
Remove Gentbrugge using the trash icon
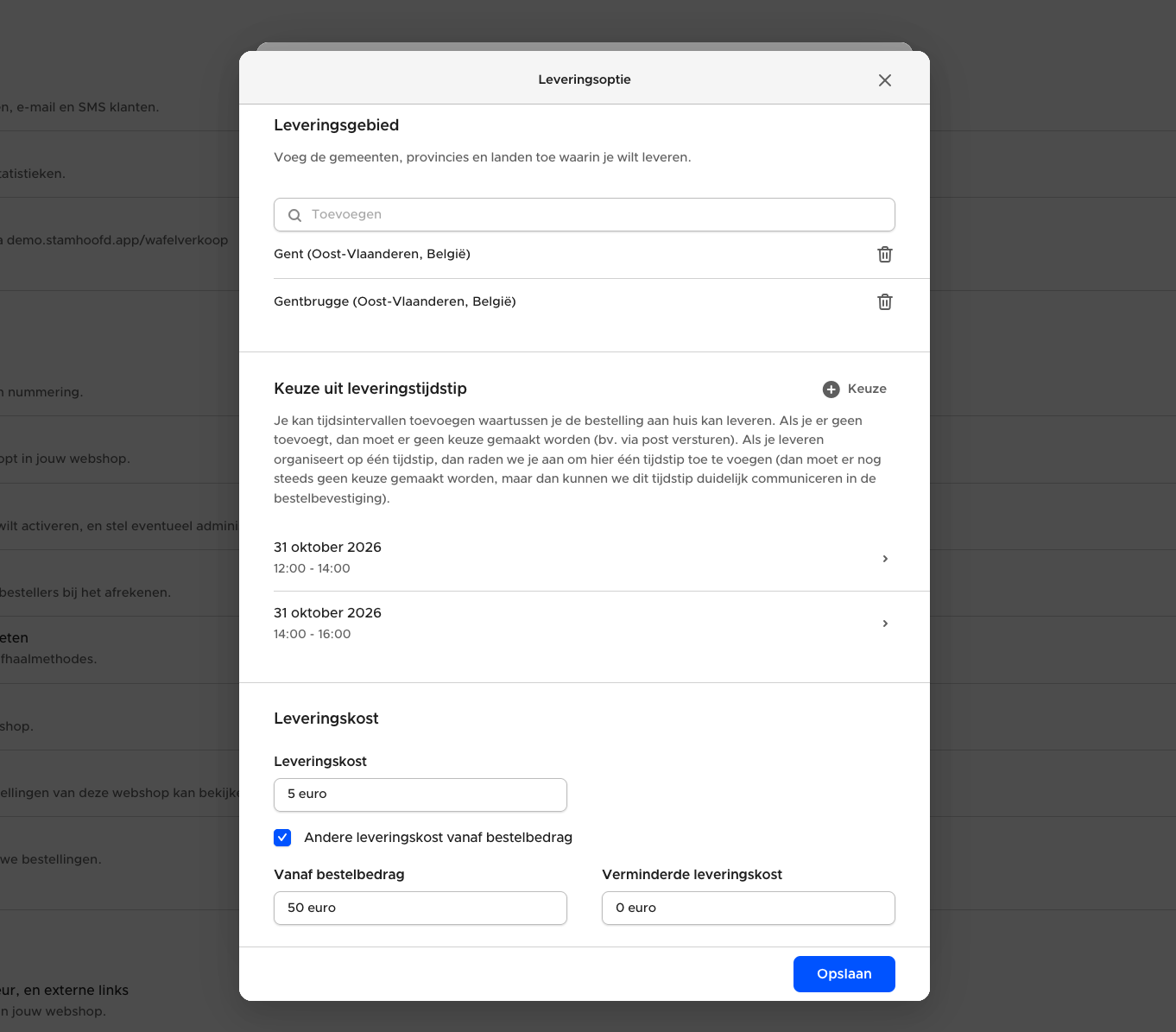coord(884,302)
